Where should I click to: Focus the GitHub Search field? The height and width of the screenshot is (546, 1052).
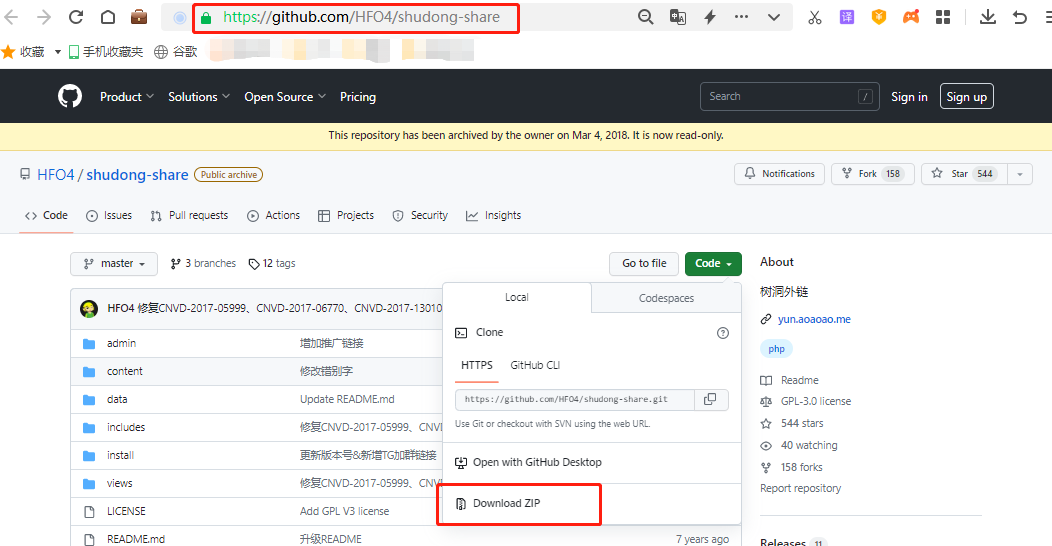tap(790, 97)
